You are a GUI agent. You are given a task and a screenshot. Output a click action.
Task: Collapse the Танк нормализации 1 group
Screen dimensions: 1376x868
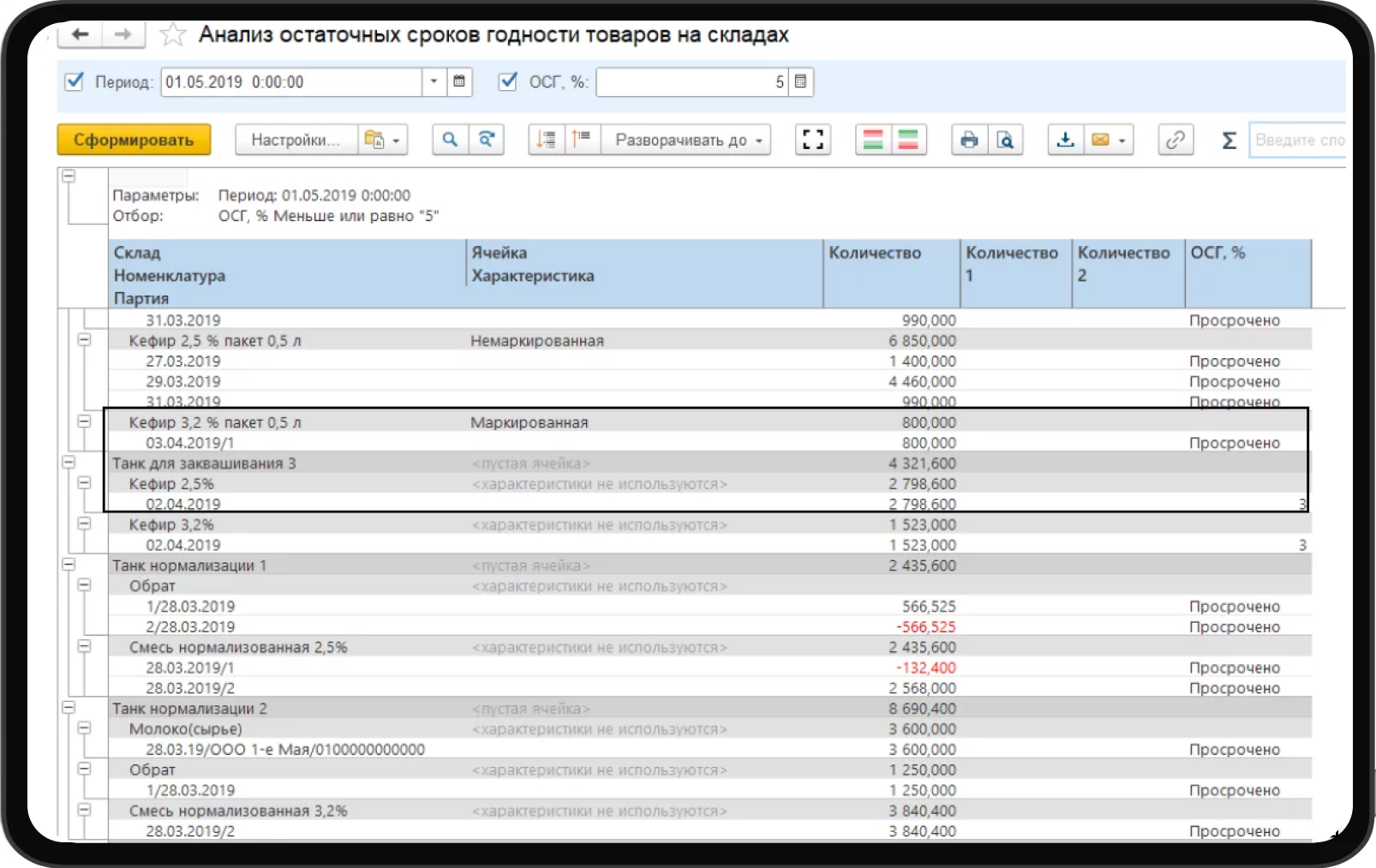click(x=69, y=565)
